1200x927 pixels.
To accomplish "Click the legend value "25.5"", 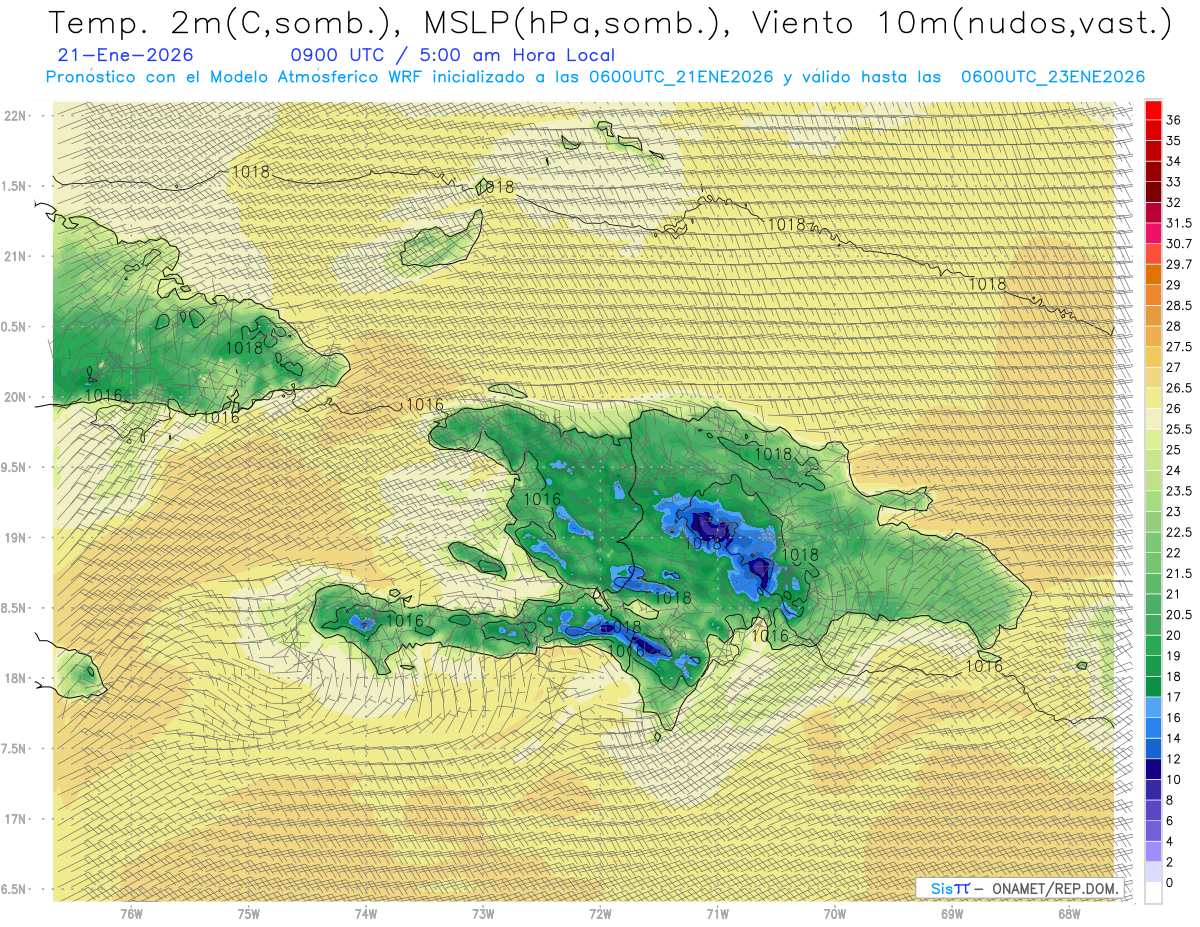I will [x=1179, y=429].
